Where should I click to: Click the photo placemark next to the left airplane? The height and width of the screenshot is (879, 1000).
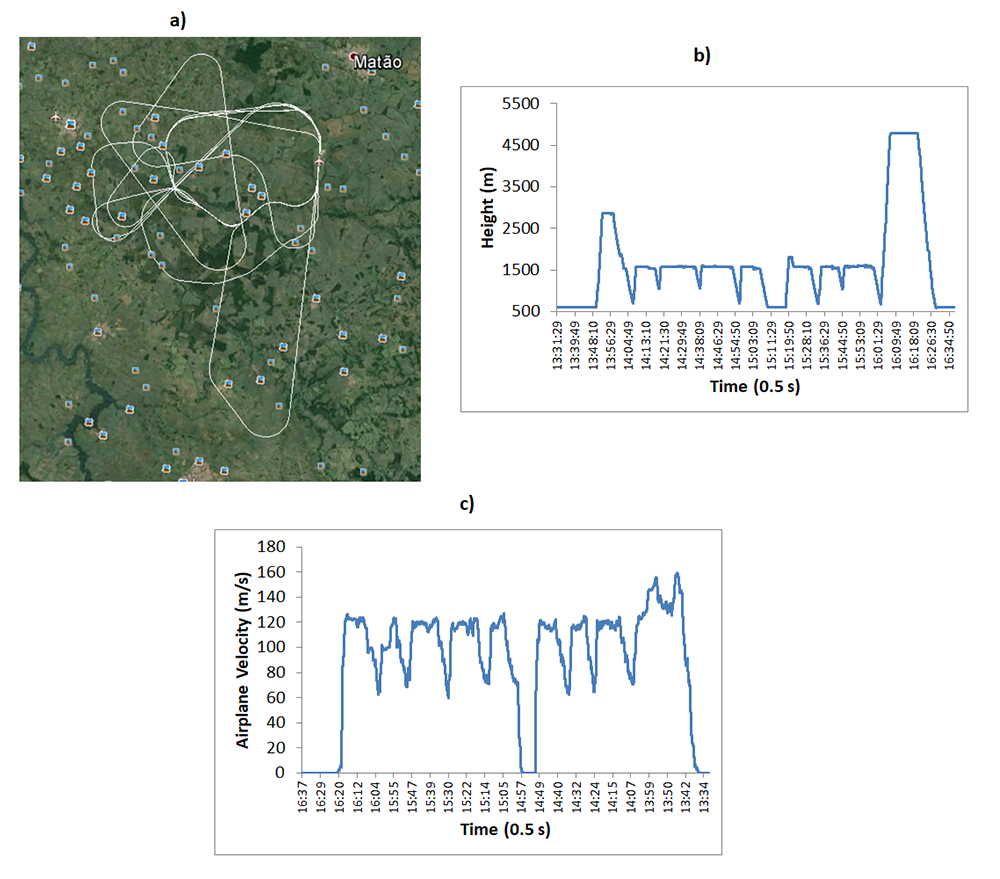[70, 124]
